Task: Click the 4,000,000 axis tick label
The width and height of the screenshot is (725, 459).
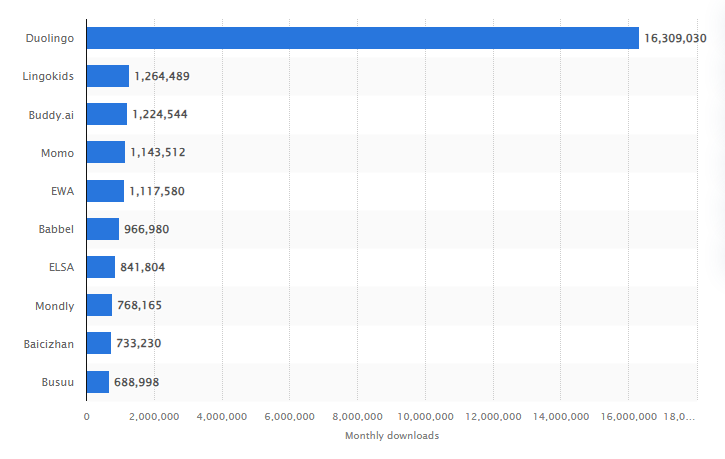Action: pos(221,416)
